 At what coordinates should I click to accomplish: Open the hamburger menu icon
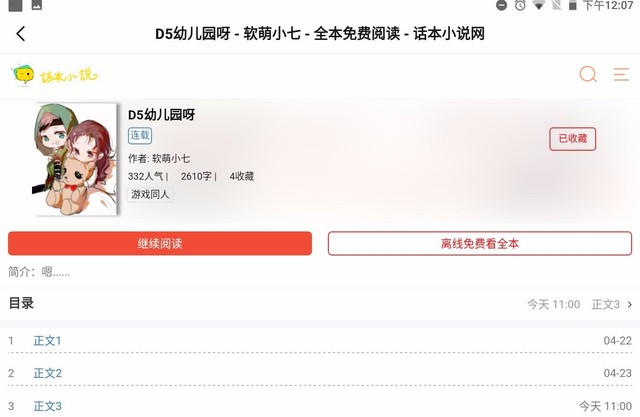coord(621,75)
